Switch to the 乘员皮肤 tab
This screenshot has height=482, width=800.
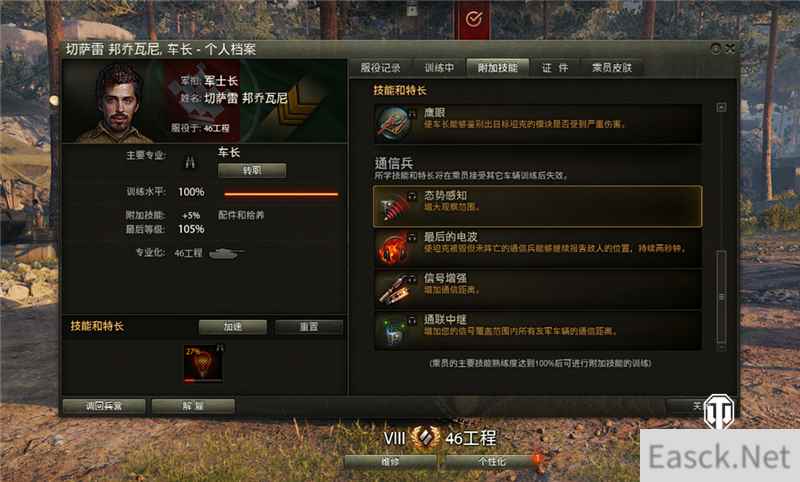pyautogui.click(x=612, y=68)
